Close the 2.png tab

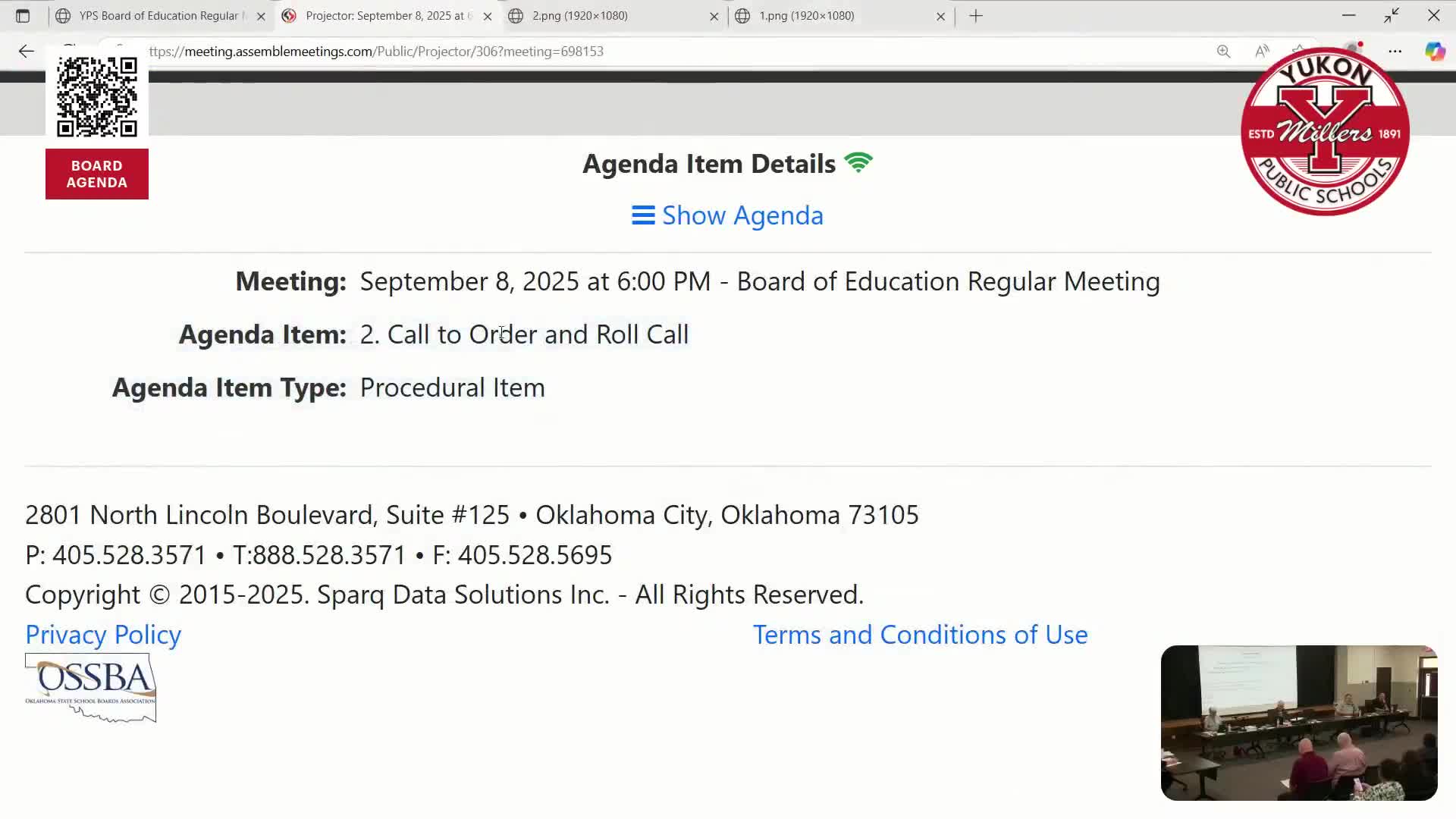[x=714, y=16]
